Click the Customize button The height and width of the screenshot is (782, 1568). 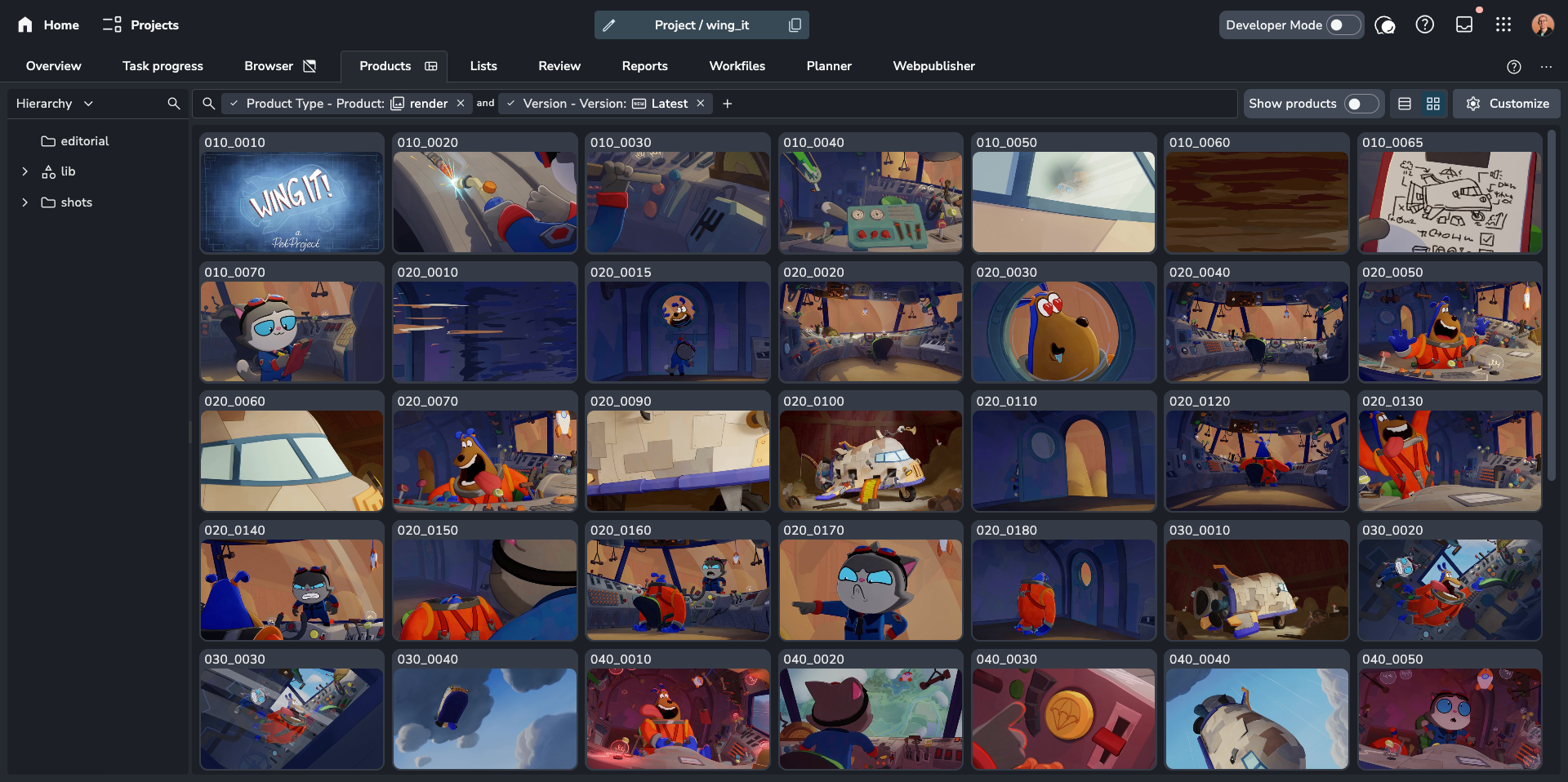1507,104
